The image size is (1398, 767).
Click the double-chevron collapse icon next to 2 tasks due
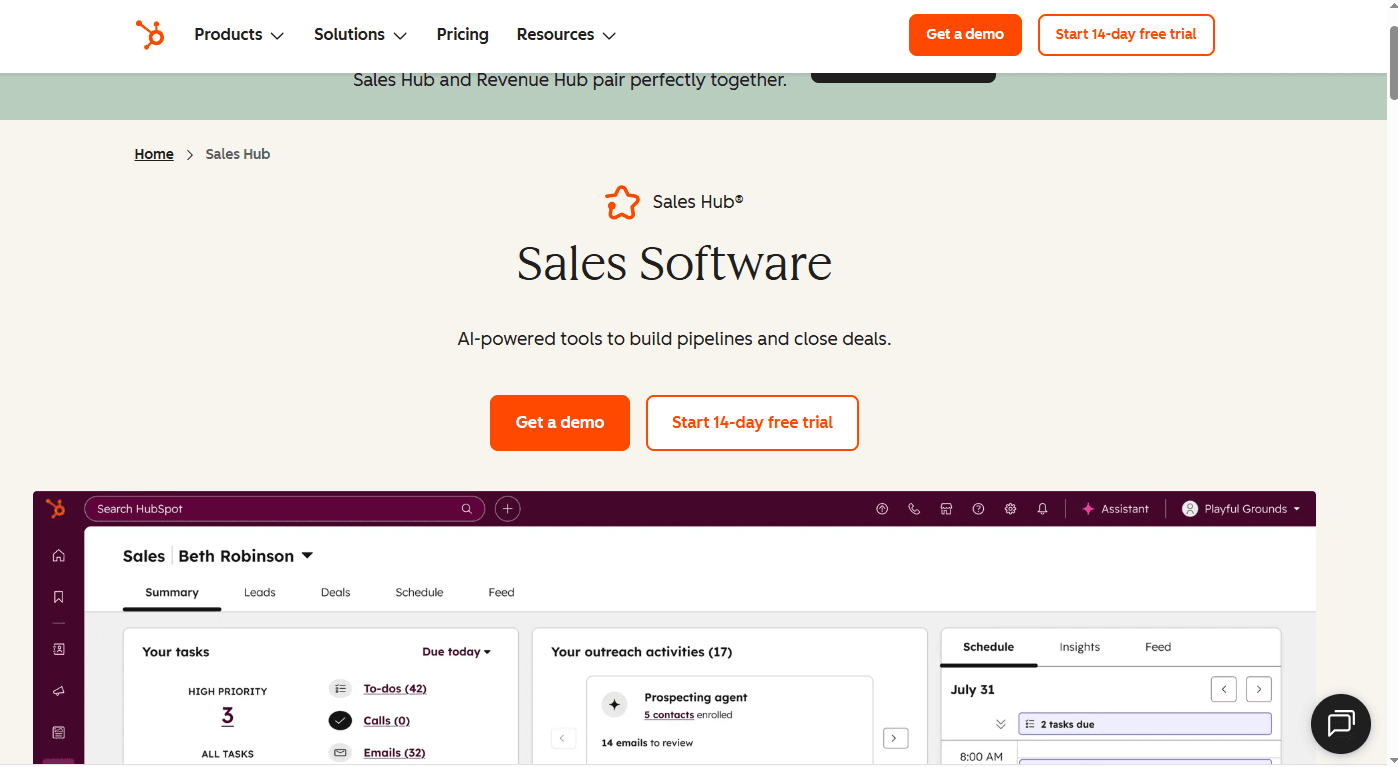1000,724
